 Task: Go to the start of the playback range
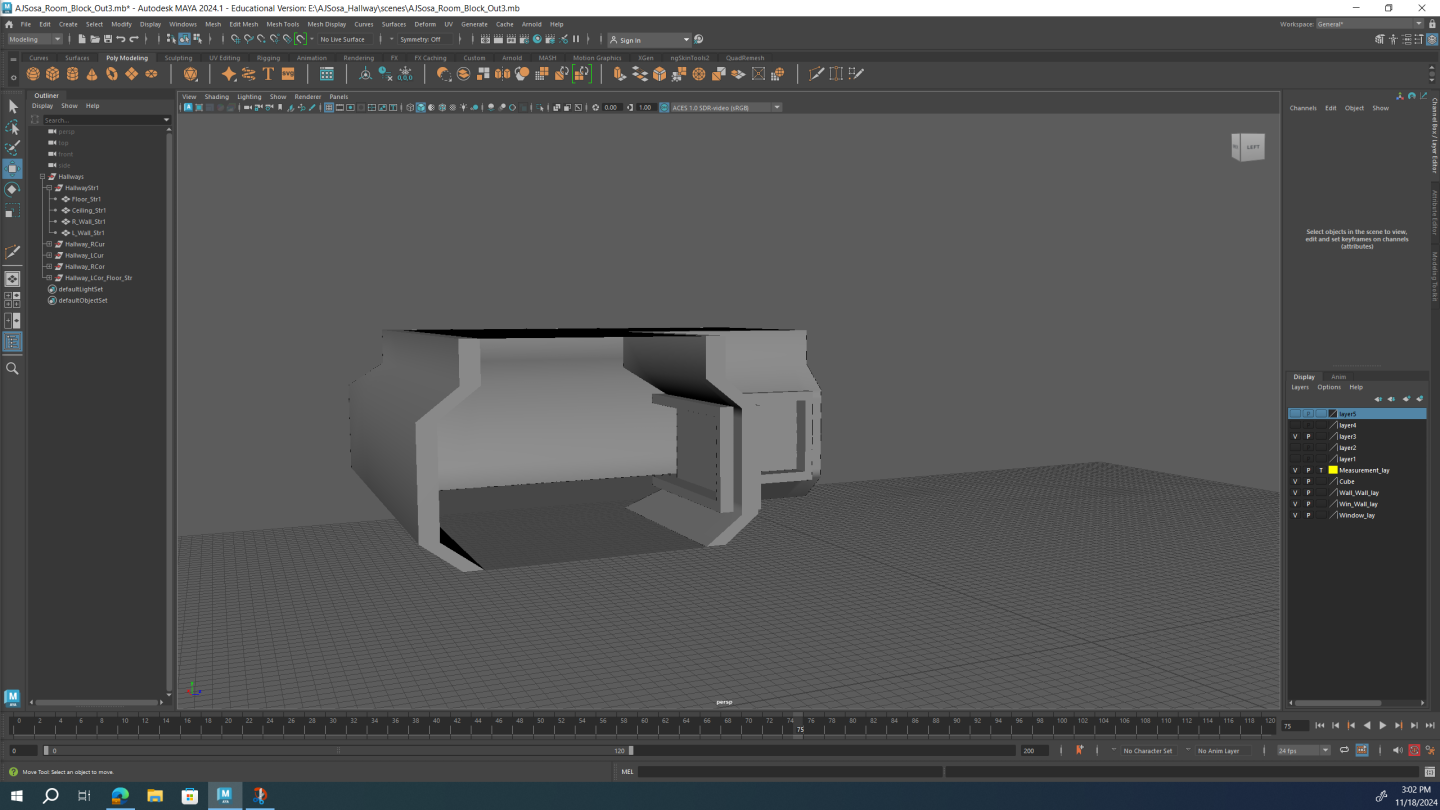click(x=1319, y=725)
